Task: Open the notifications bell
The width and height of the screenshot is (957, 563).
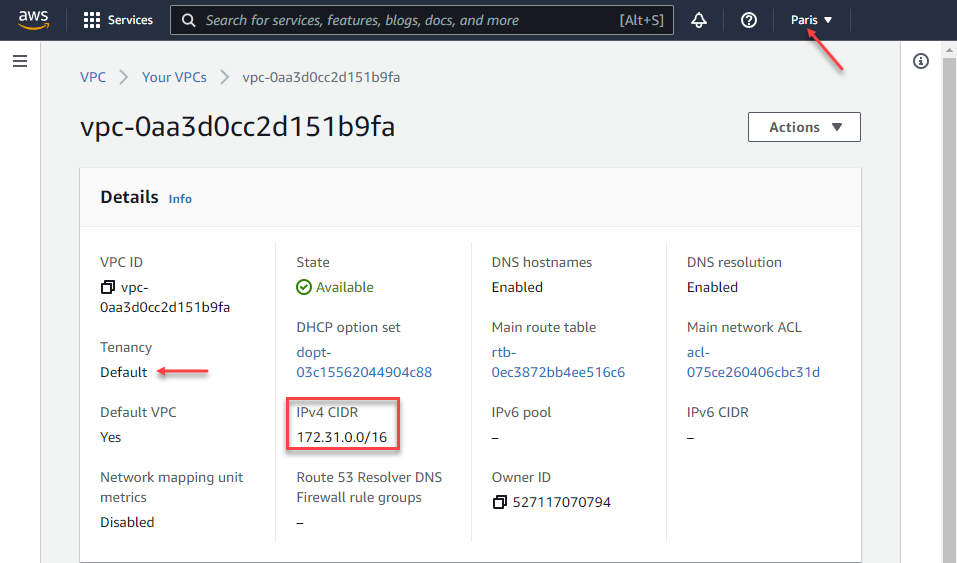Action: coord(698,20)
